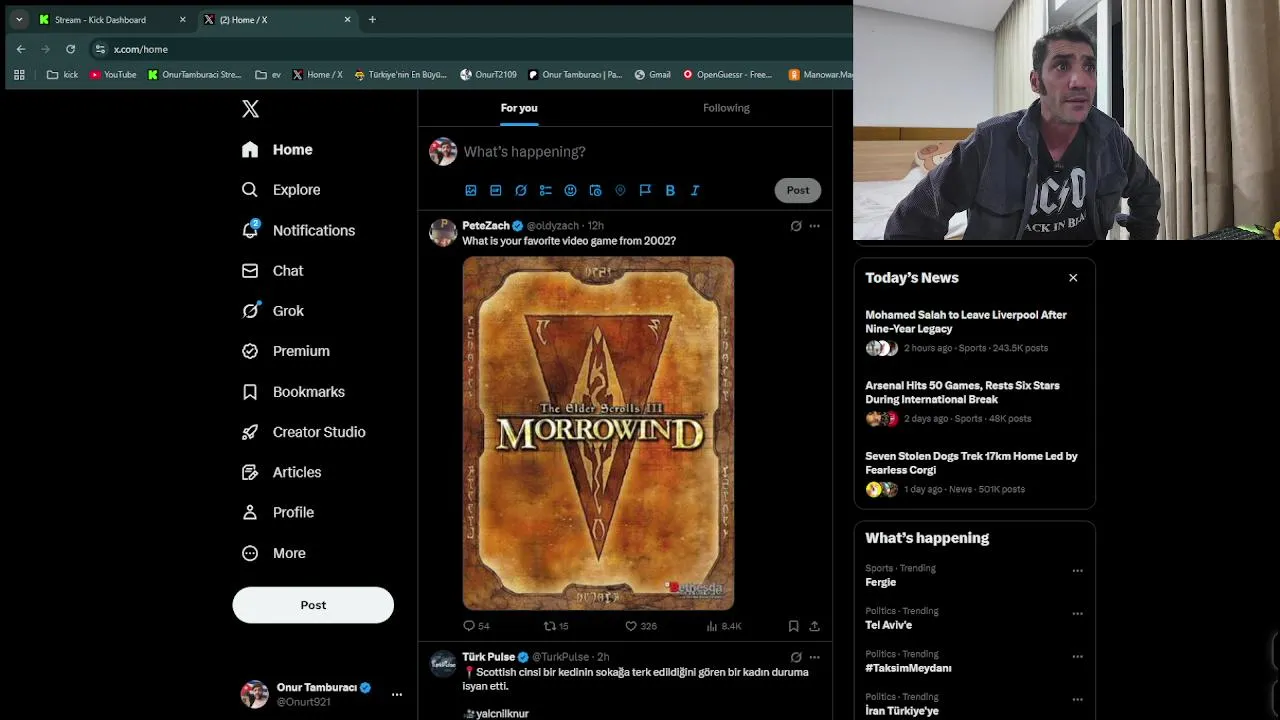
Task: Open Mohamed Salah to Leave Liverpool story
Action: point(974,331)
